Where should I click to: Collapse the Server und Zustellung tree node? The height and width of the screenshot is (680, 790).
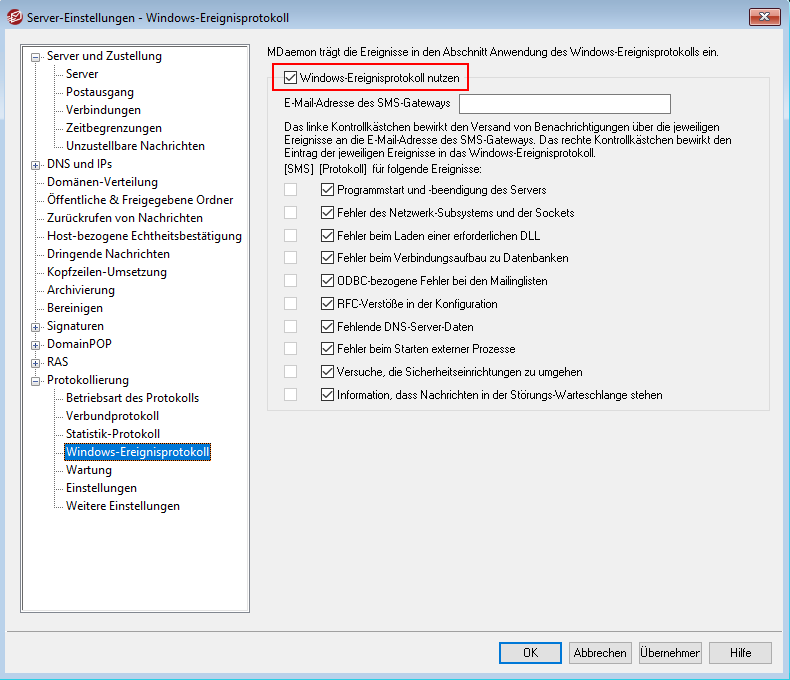pyautogui.click(x=37, y=57)
